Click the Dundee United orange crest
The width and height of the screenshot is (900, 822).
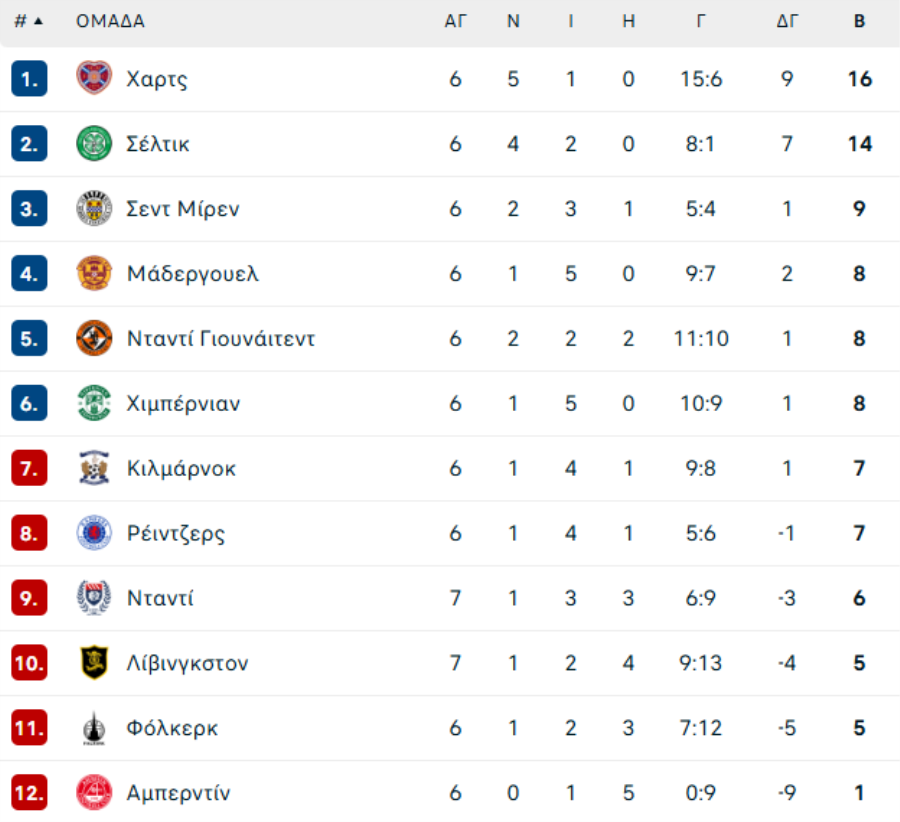point(94,338)
